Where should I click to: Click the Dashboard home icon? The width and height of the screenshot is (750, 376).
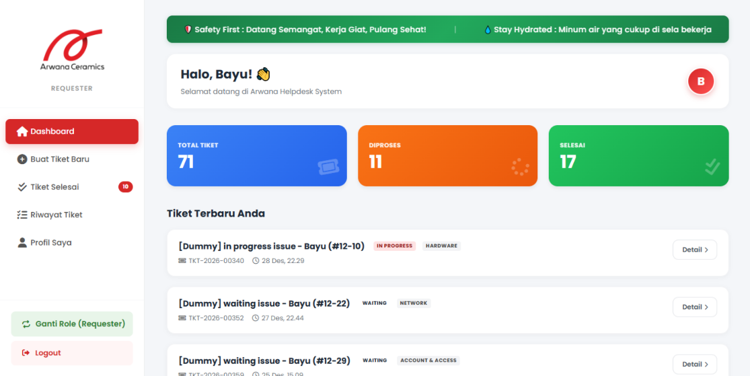[x=22, y=132]
